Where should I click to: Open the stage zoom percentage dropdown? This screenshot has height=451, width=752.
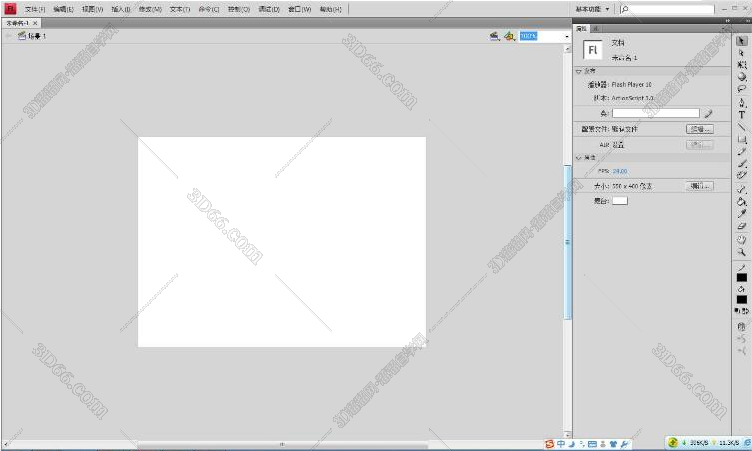tap(567, 36)
